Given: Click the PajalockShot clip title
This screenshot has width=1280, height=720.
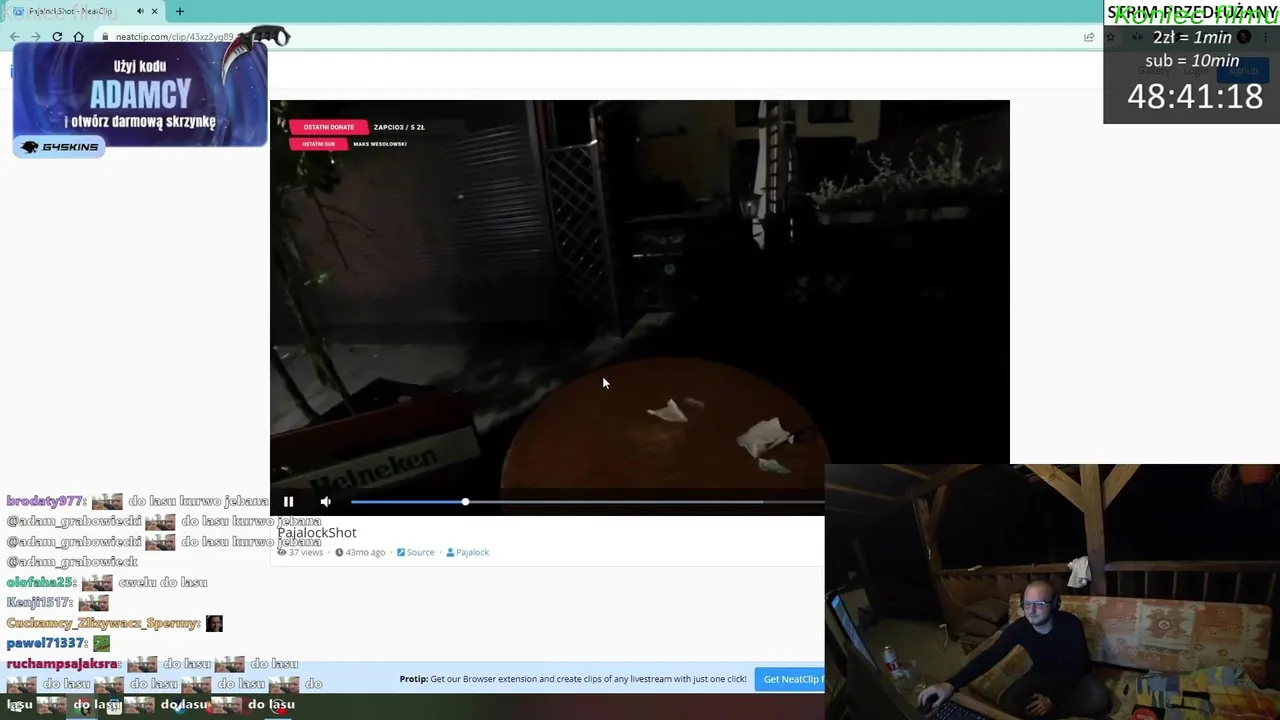Looking at the screenshot, I should coord(317,533).
